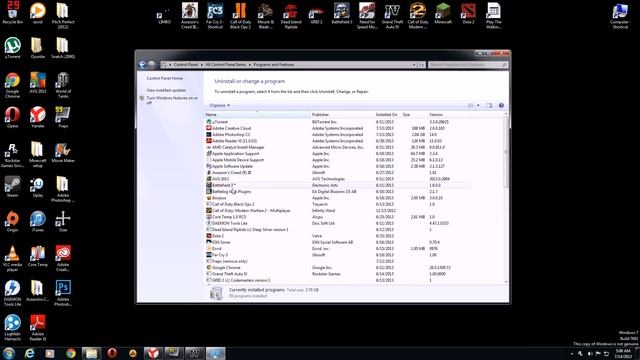
Task: Select Adobe Creative Cloud in the list
Action: coord(337,128)
